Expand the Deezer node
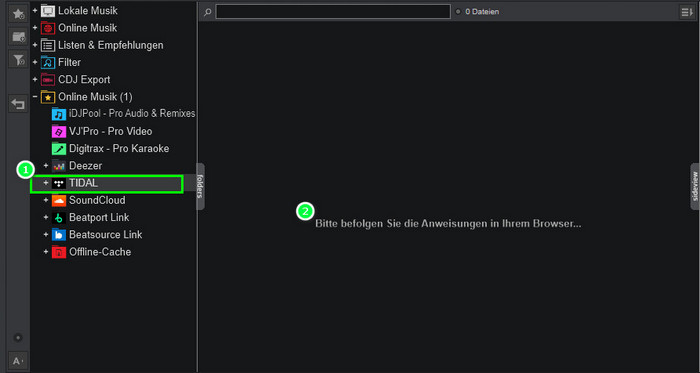 coord(46,166)
